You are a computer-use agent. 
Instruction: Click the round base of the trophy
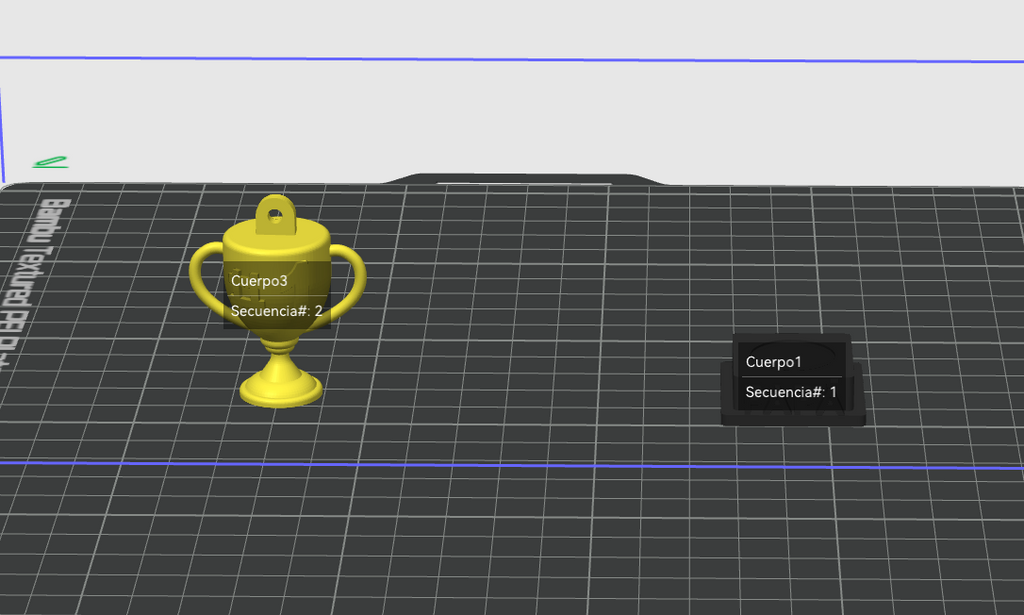pyautogui.click(x=281, y=390)
